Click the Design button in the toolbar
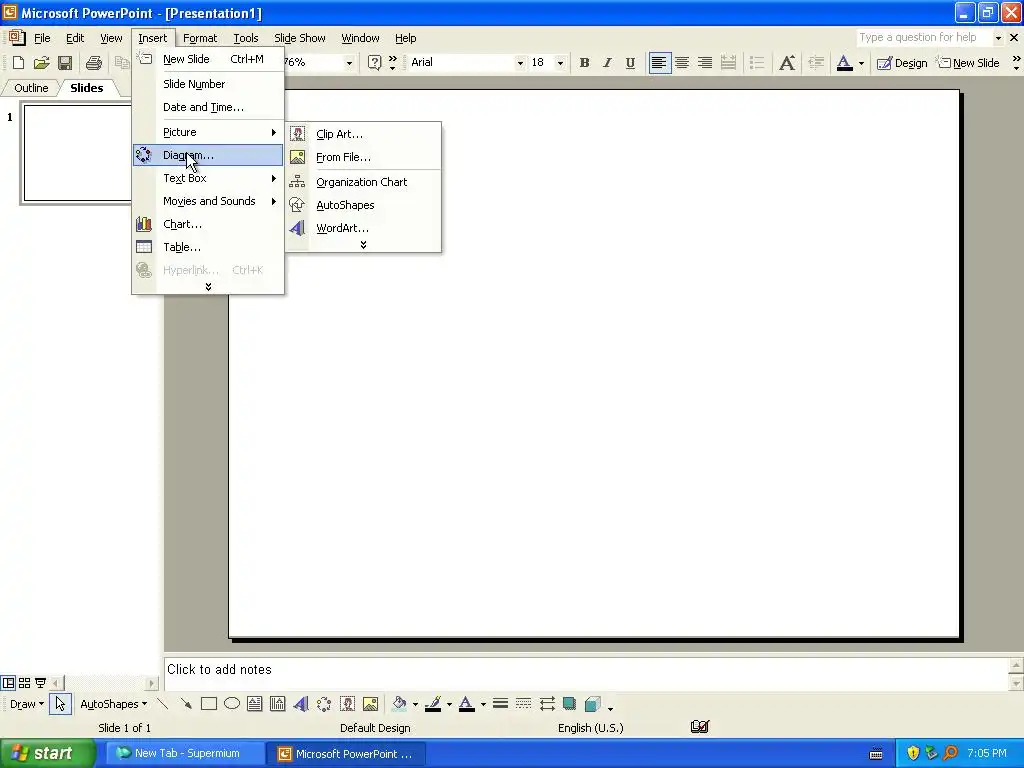This screenshot has width=1024, height=768. pos(902,63)
